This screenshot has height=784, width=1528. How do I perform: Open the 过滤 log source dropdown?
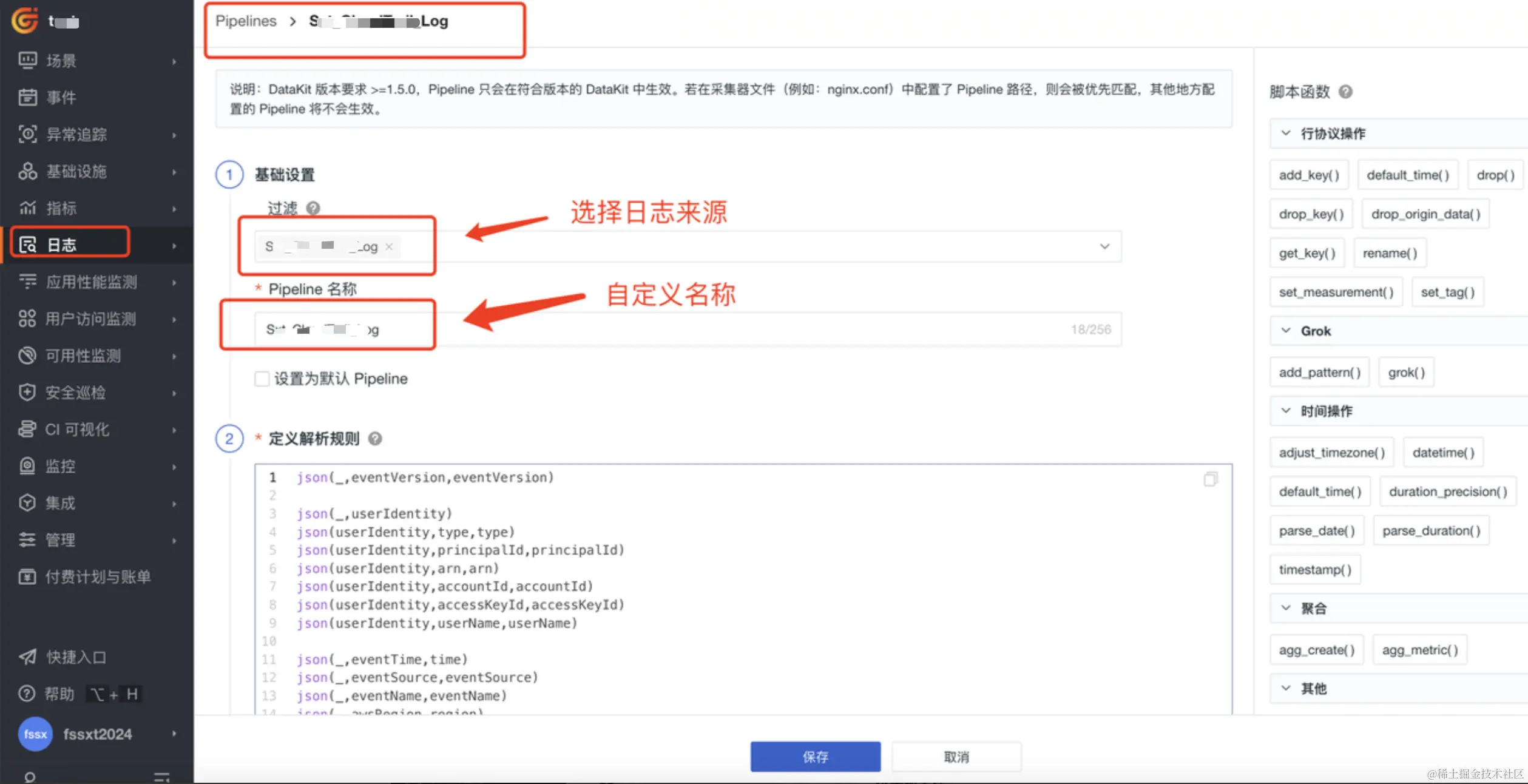click(x=1104, y=246)
